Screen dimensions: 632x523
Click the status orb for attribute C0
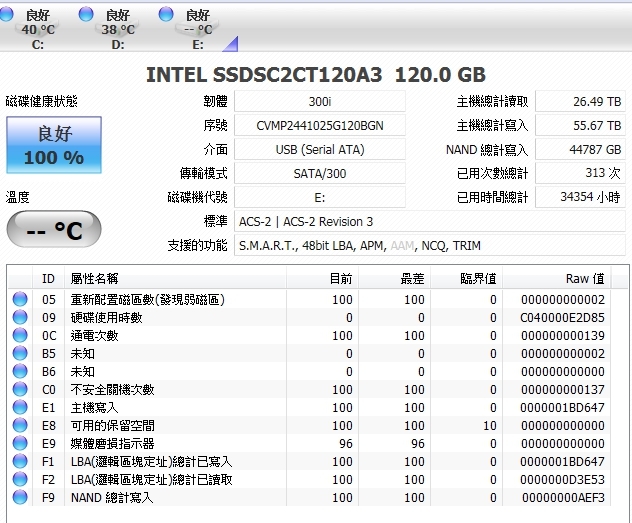(20, 389)
